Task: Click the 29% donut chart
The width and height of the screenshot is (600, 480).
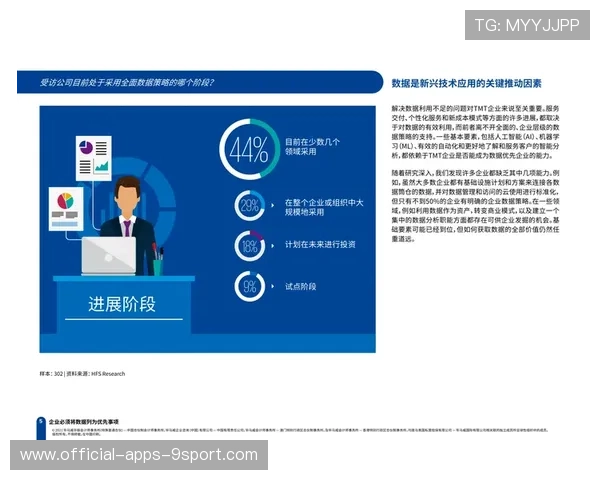Action: pos(249,207)
